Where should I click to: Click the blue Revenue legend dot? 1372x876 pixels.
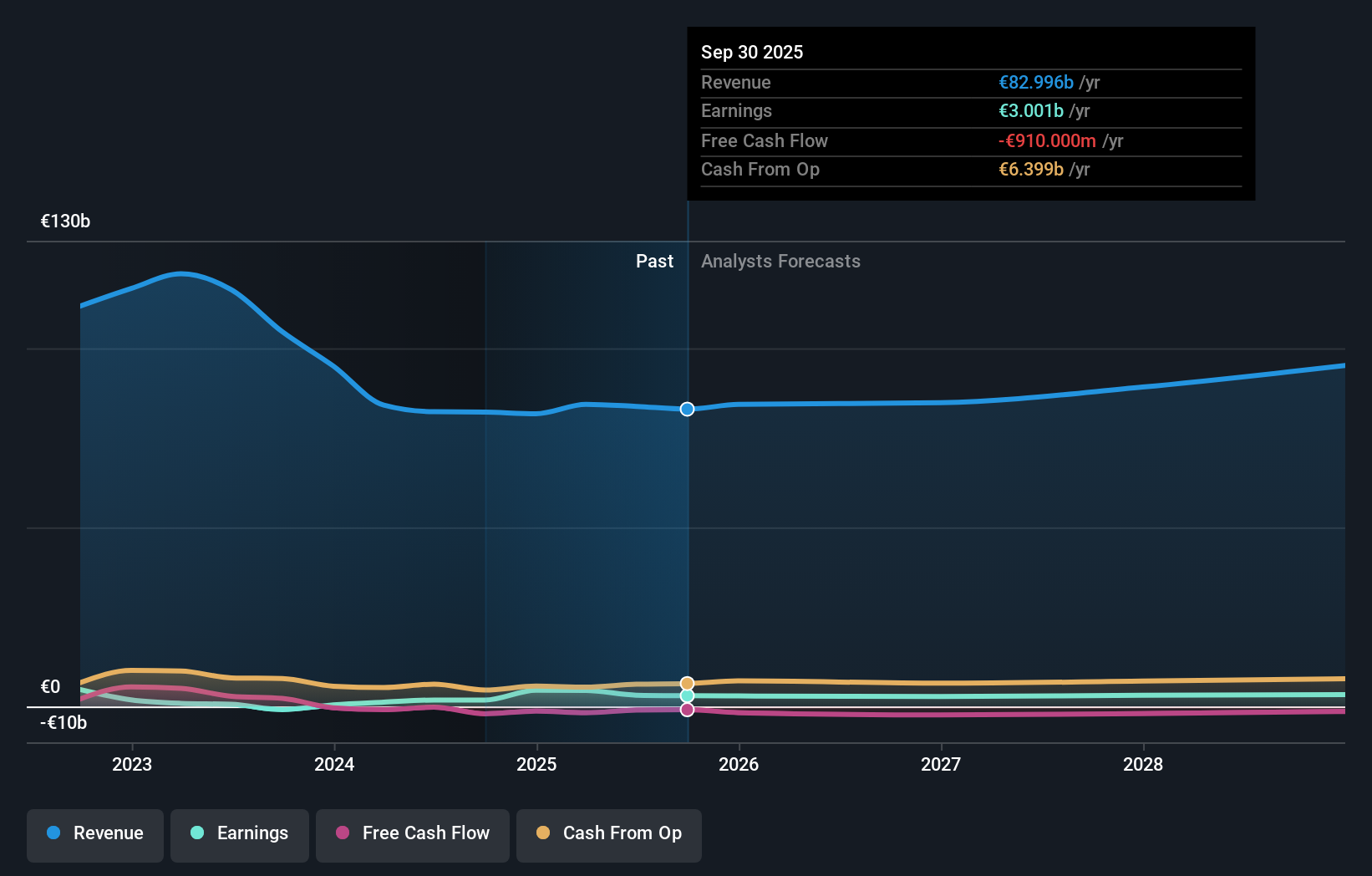52,833
